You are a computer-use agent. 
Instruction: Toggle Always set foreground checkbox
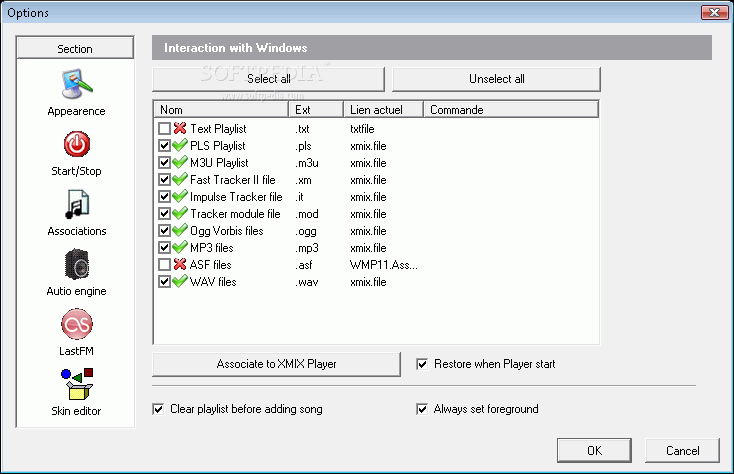(x=422, y=409)
